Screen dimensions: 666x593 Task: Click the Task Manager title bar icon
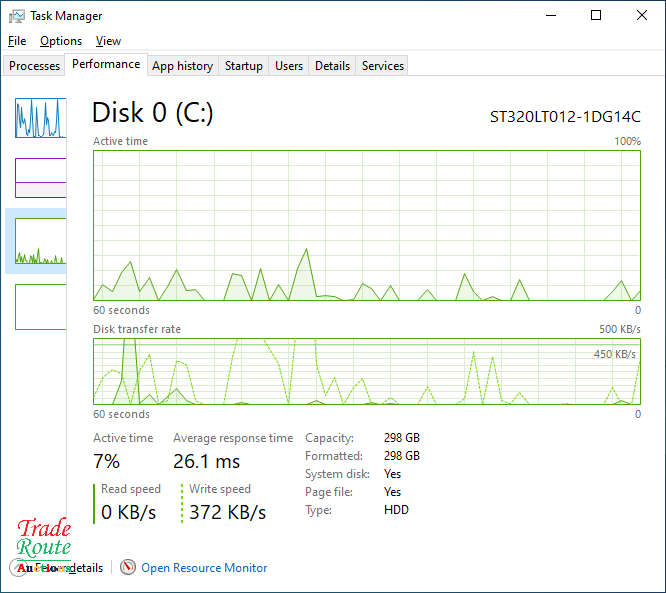click(16, 16)
